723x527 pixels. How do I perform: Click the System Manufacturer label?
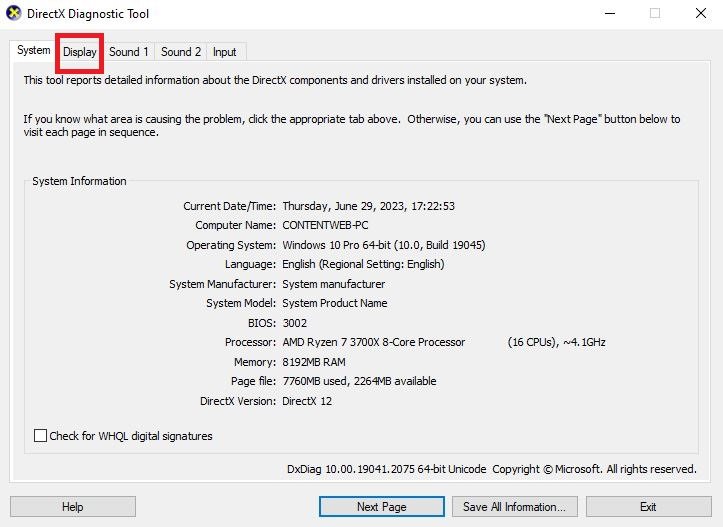tap(223, 284)
